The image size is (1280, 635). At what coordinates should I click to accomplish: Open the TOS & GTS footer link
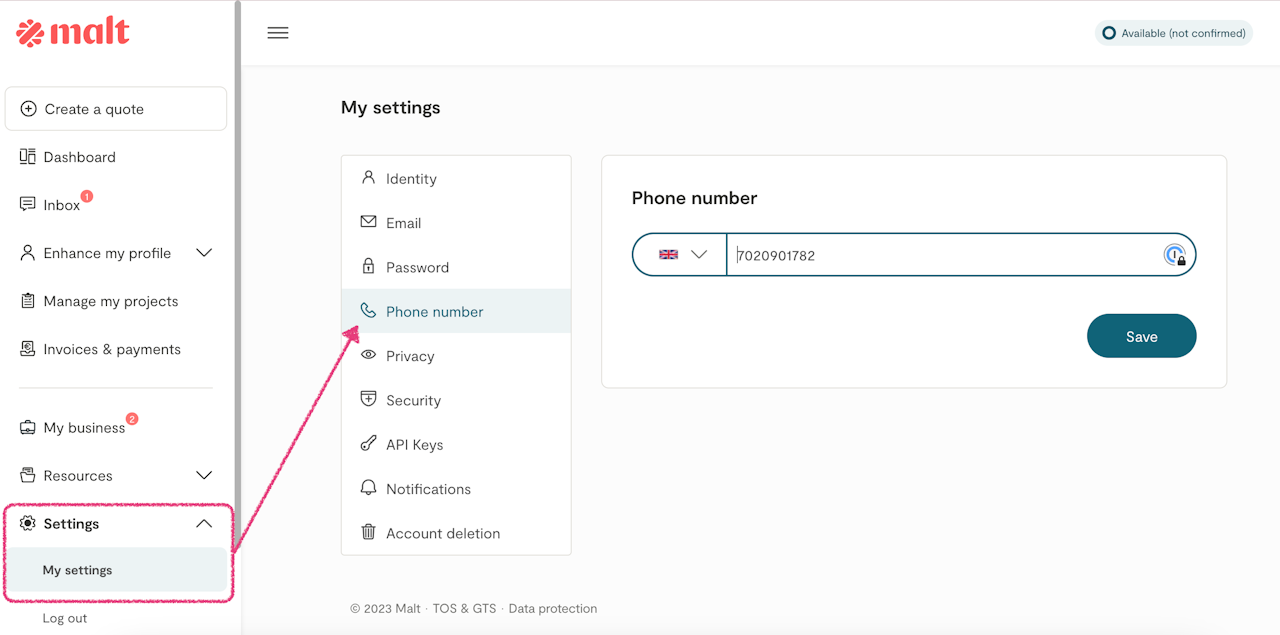[464, 608]
